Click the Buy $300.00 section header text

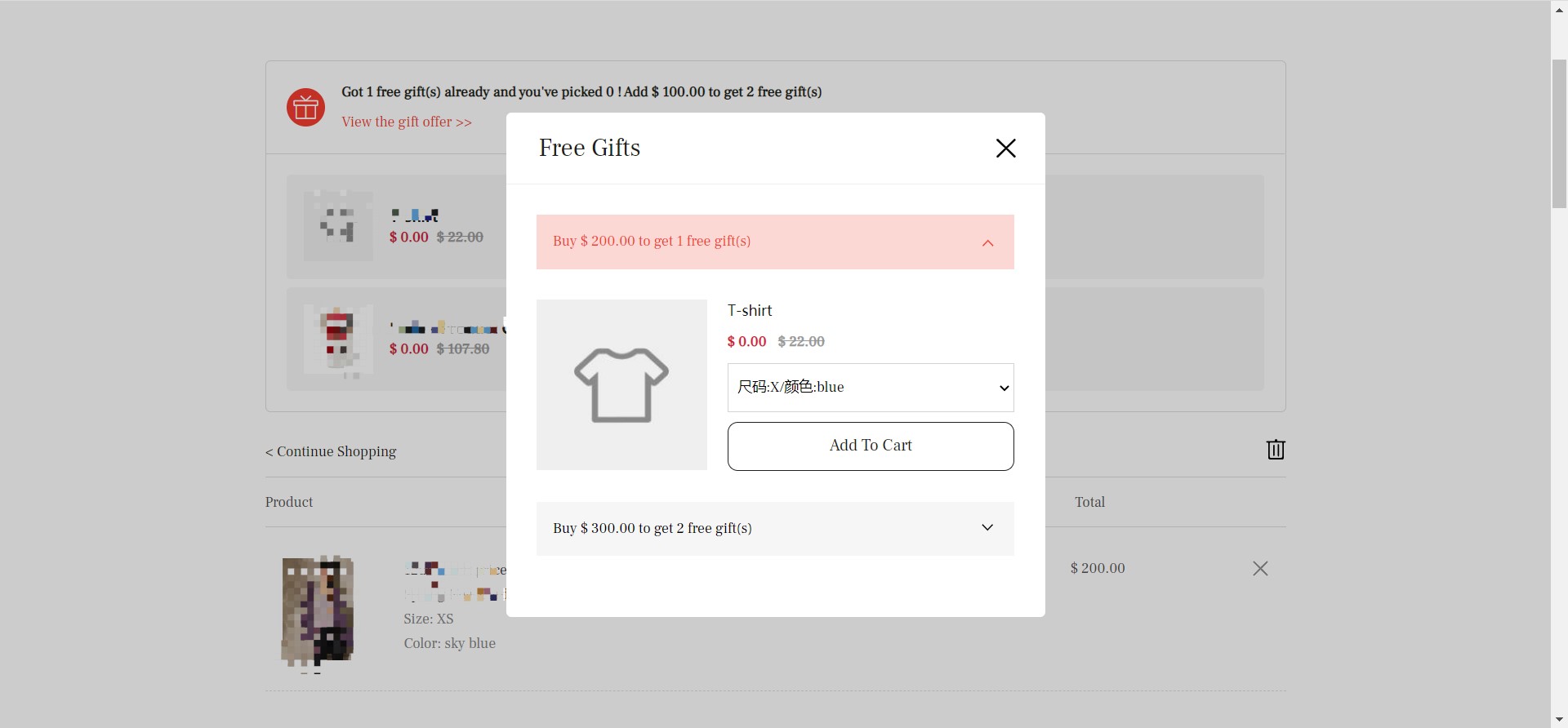click(653, 528)
